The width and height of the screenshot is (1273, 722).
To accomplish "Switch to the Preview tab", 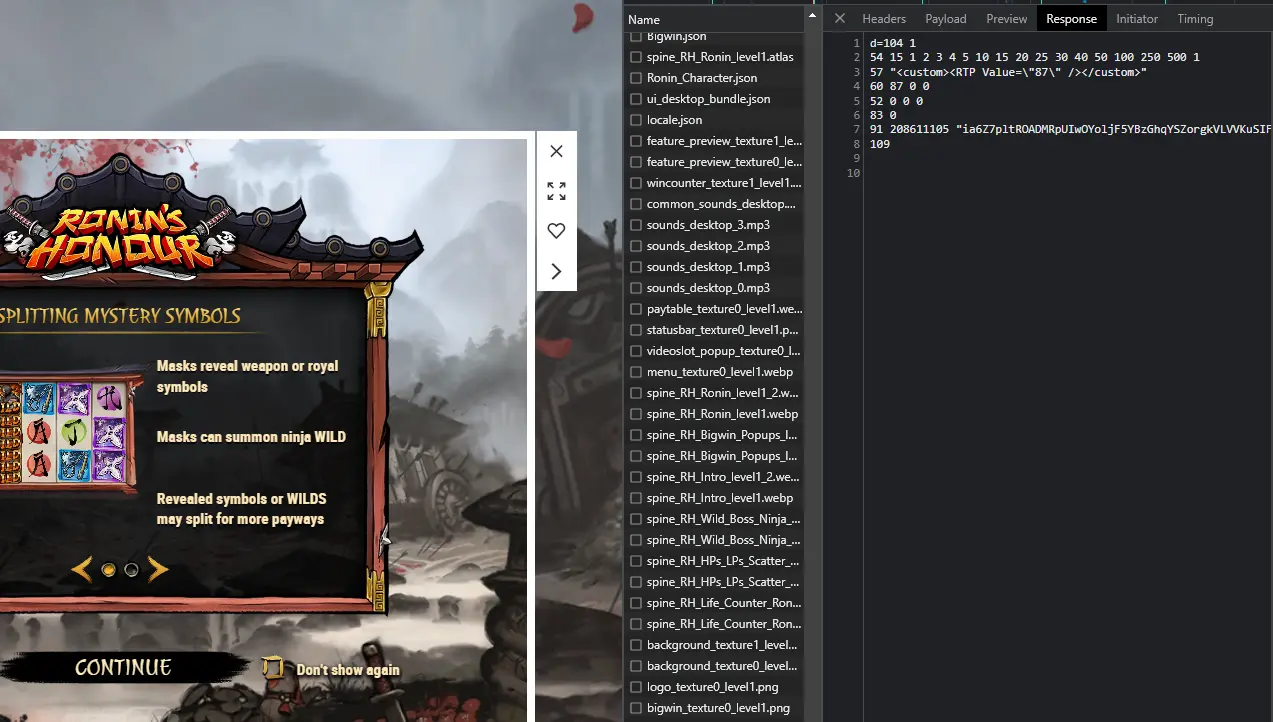I will coord(1006,19).
